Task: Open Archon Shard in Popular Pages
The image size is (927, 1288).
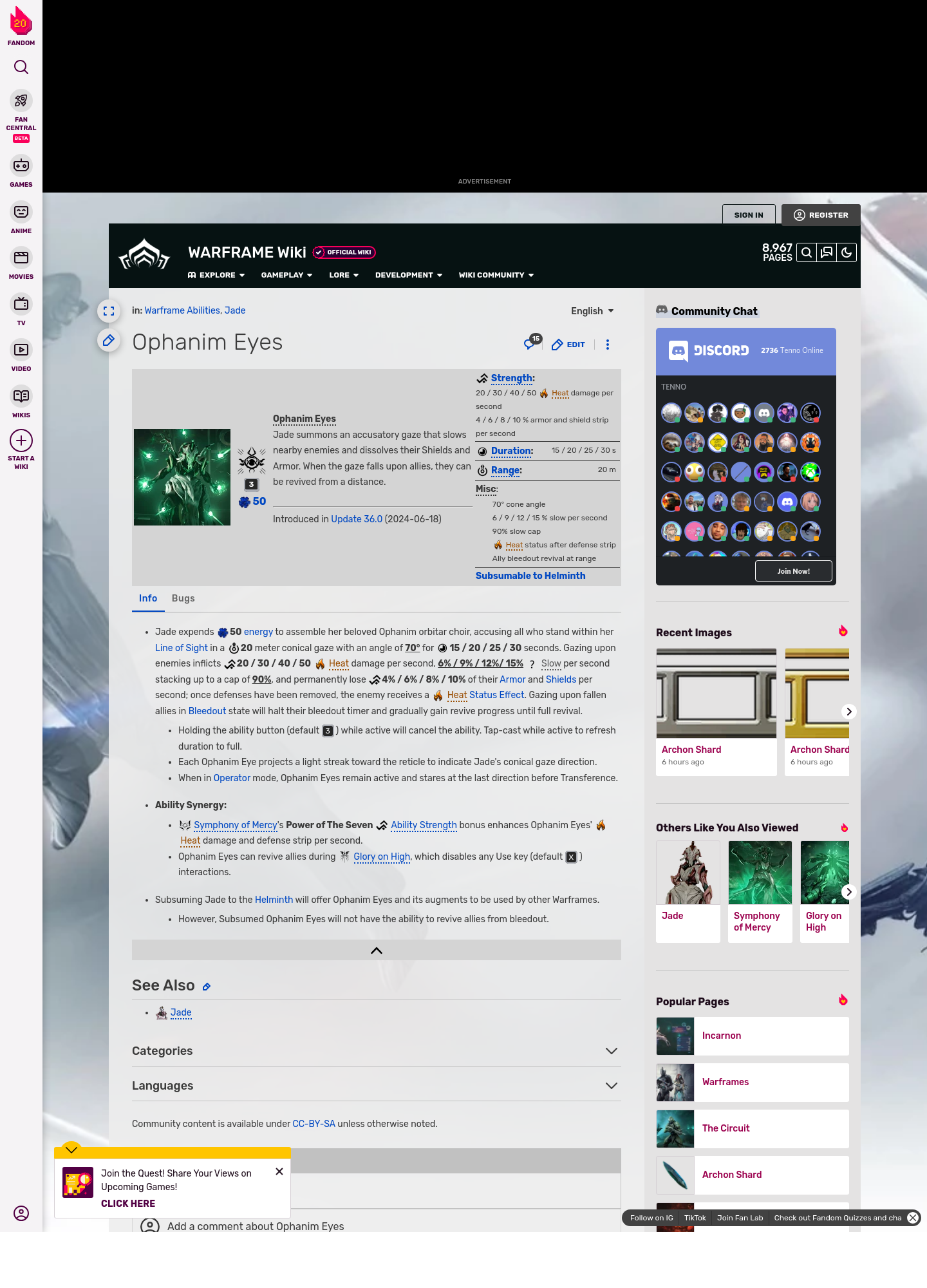Action: pos(753,1175)
